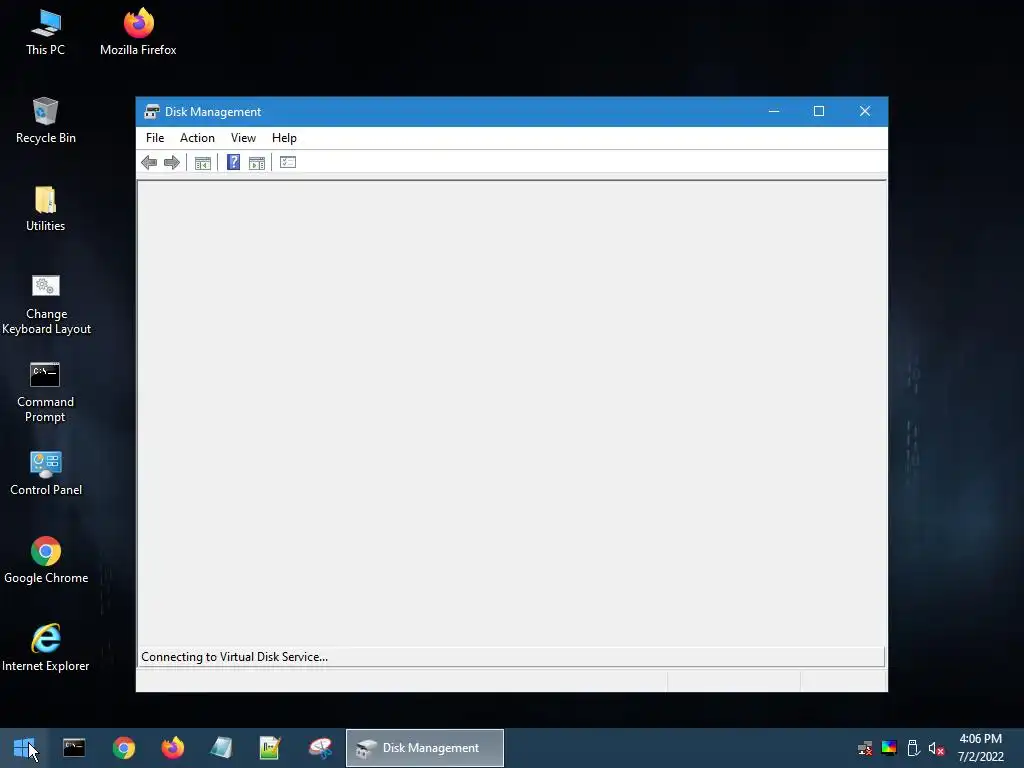The image size is (1024, 768).
Task: Select the Control Panel desktop icon
Action: tap(46, 473)
